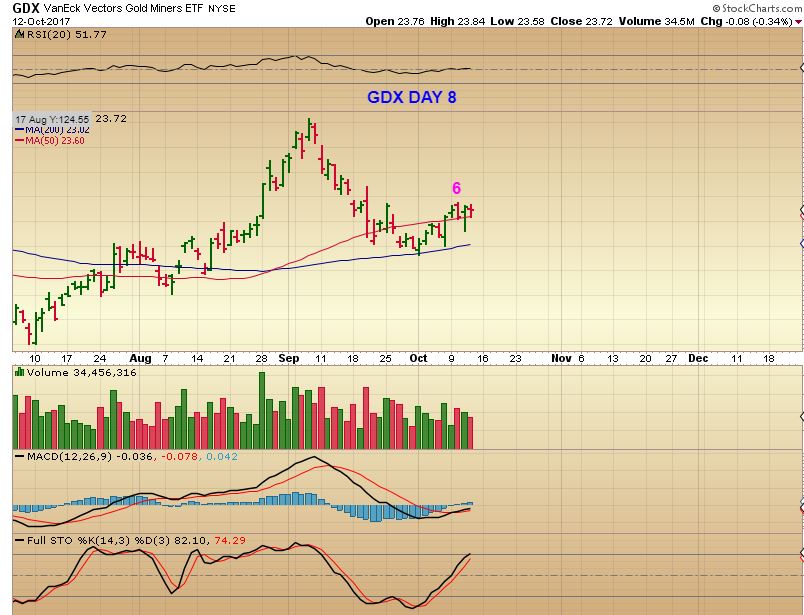Click the MA(50) 23.60 legend entry
Image resolution: width=804 pixels, height=615 pixels.
[50, 141]
